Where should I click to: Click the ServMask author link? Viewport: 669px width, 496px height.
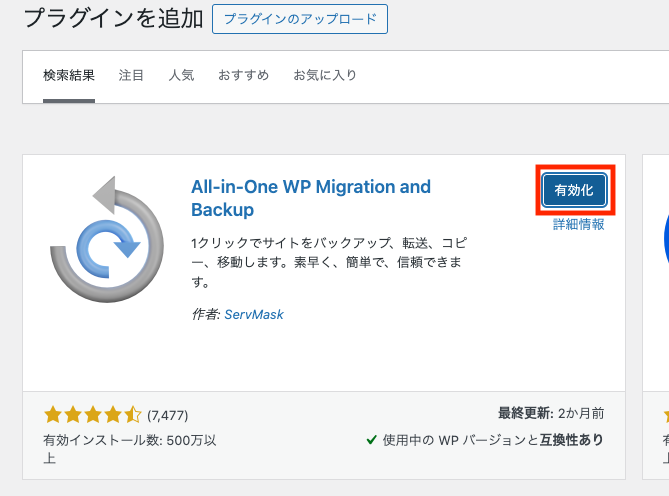[x=254, y=314]
